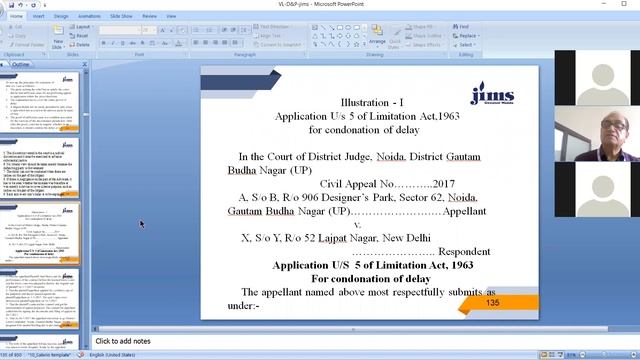Click the Redo icon in Quick Access
The height and width of the screenshot is (360, 640).
[33, 5]
